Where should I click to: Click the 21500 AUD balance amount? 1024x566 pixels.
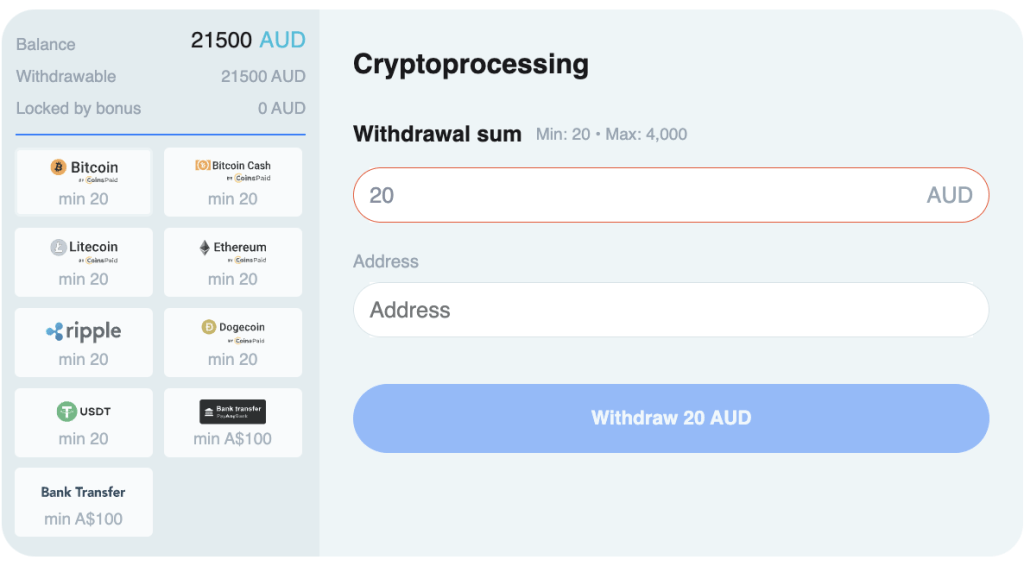(248, 41)
